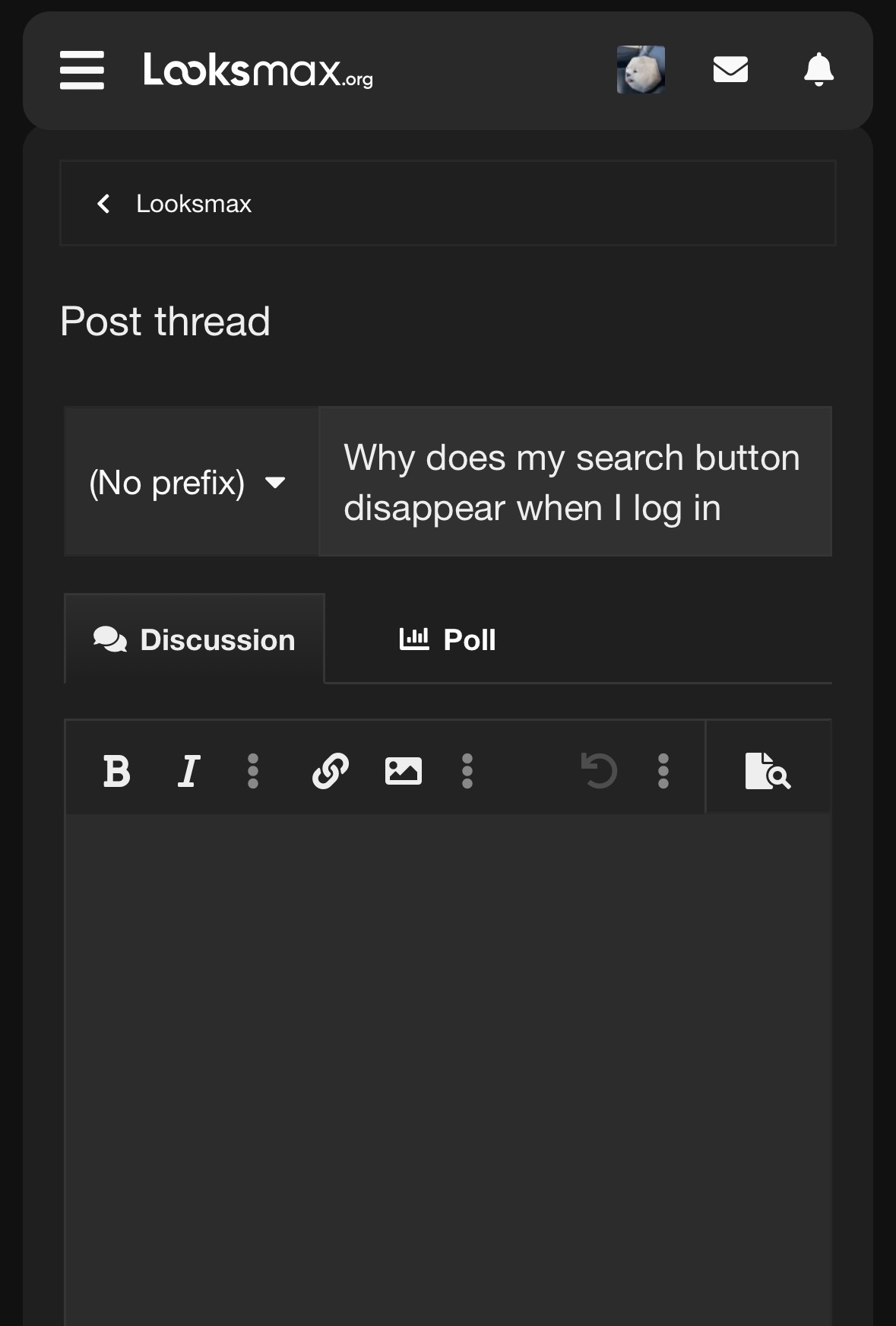The image size is (896, 1326).
Task: Insert an image with the picture icon
Action: pos(403,771)
